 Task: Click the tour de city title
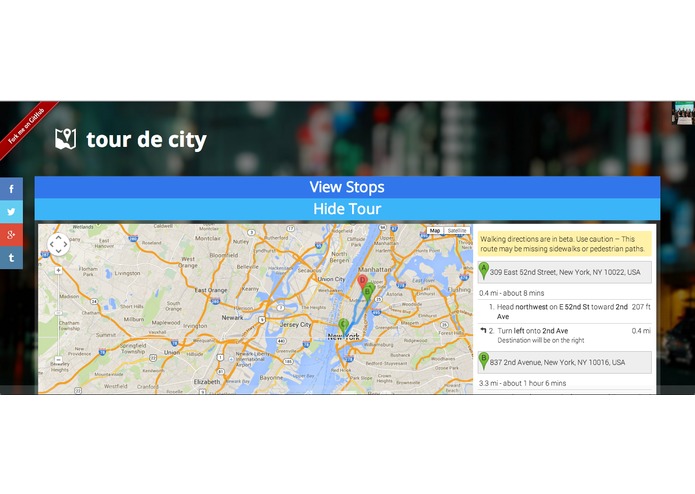pyautogui.click(x=146, y=140)
